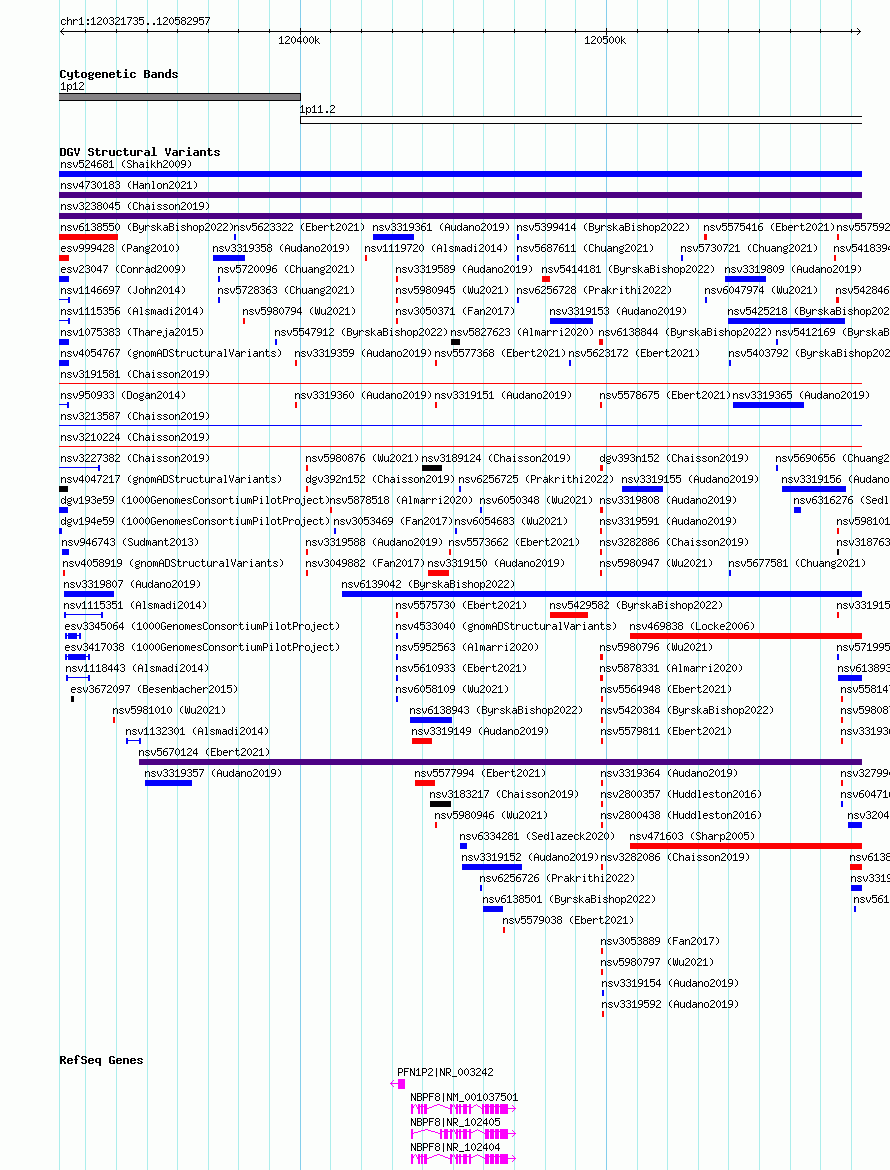Click the nsv3191581 (Chaisson2019) label
This screenshot has width=890, height=1170.
pyautogui.click(x=135, y=374)
